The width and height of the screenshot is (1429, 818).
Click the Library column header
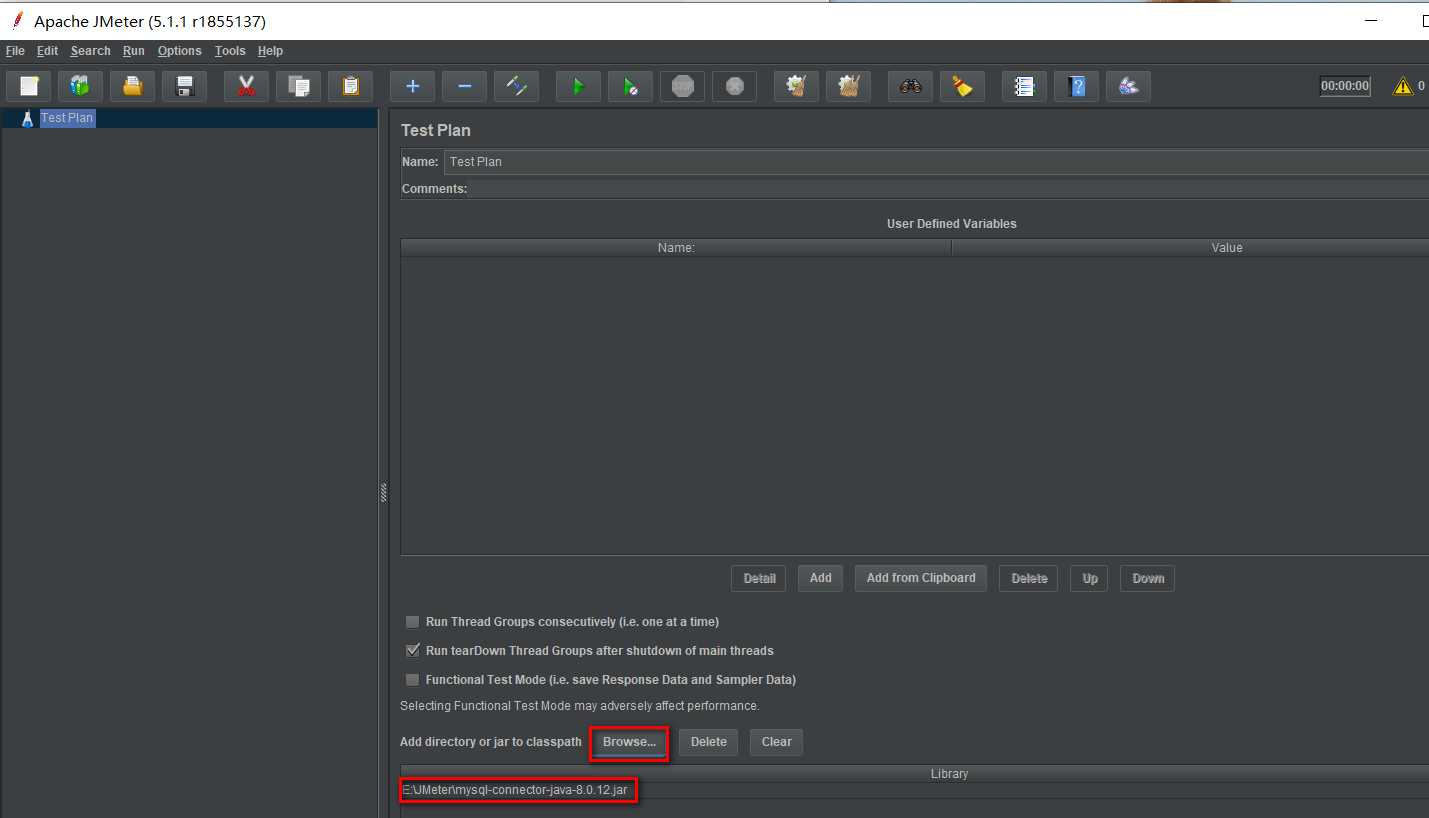915,774
